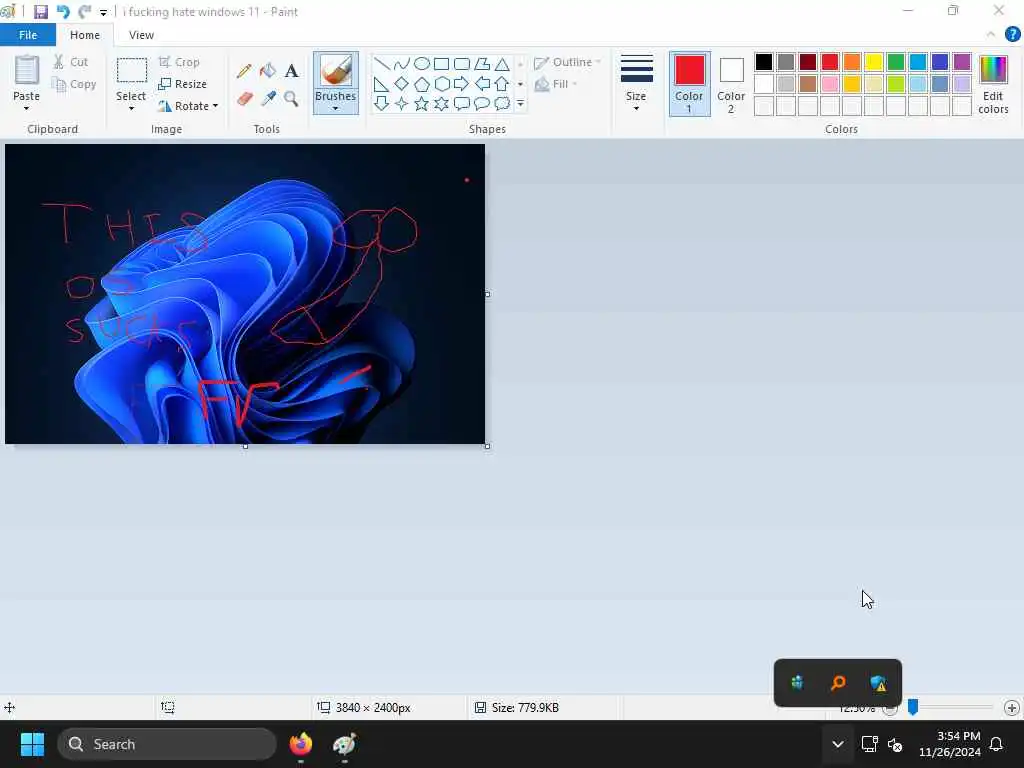
Task: Select the Color picker eyedropper tool
Action: [x=268, y=99]
